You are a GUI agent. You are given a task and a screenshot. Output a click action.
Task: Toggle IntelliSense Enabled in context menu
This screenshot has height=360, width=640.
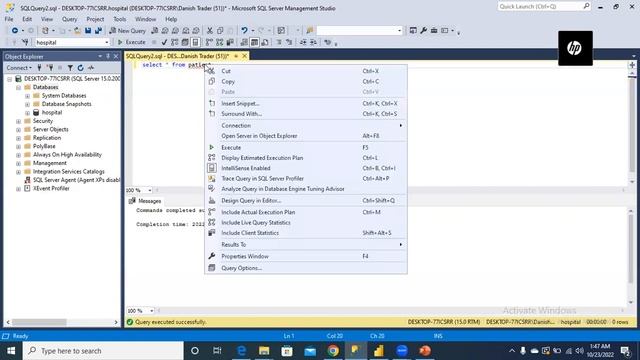coord(306,168)
